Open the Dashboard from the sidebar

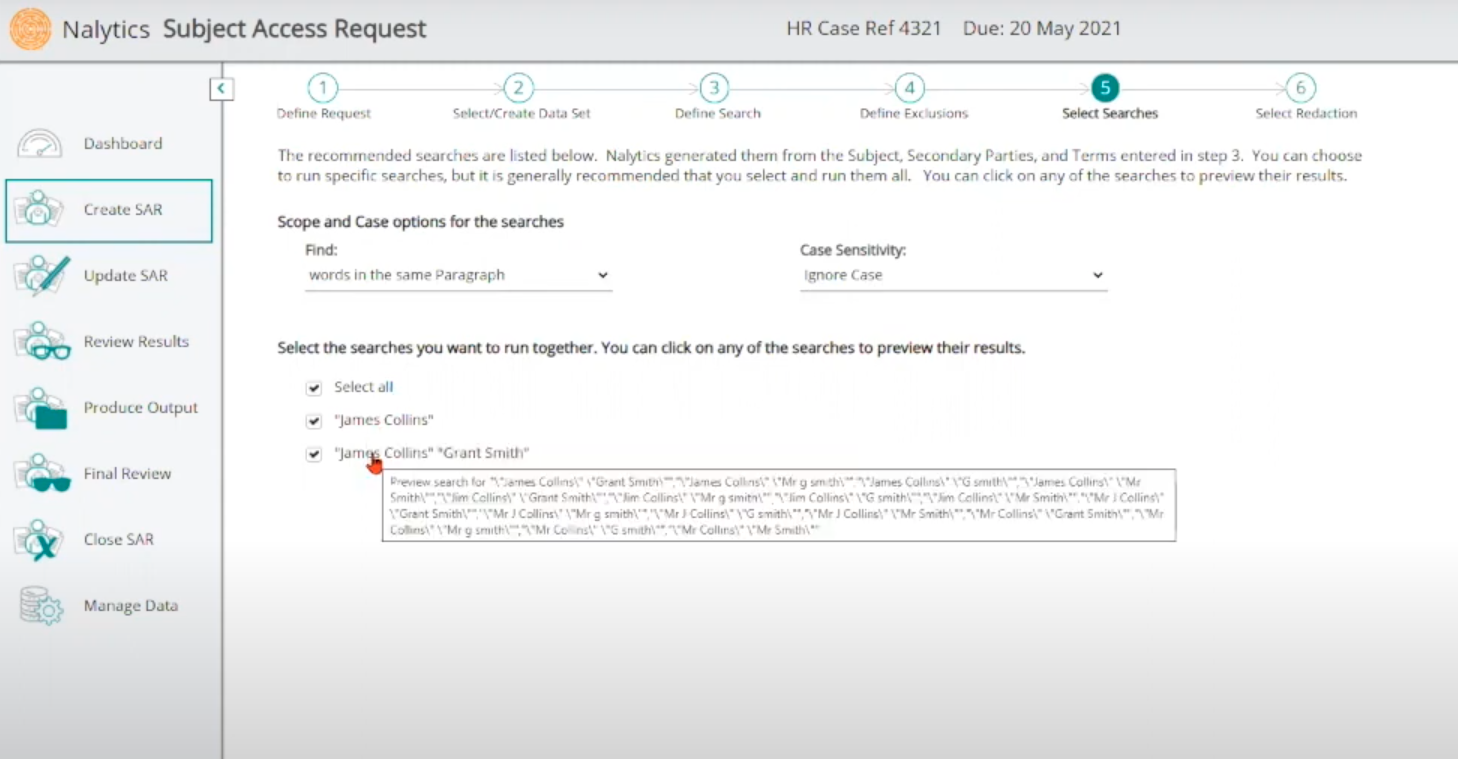[40, 143]
